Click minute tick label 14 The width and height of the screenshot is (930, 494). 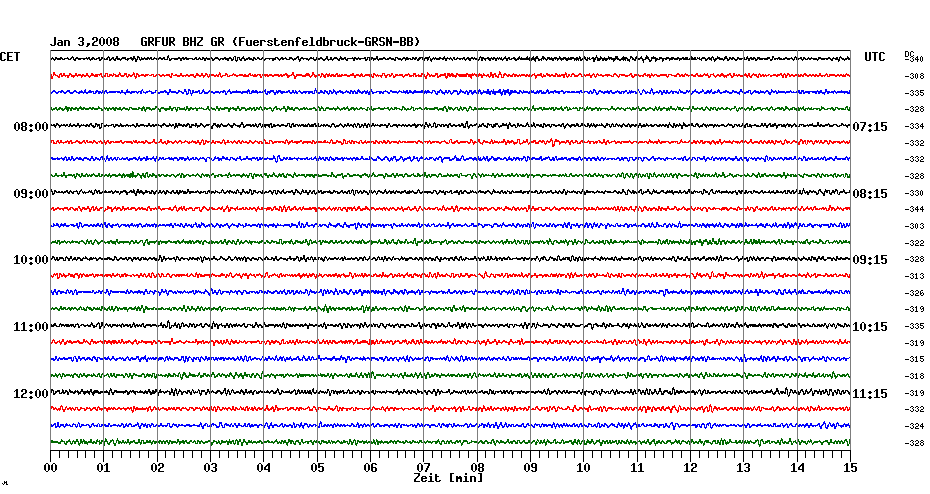click(x=797, y=467)
